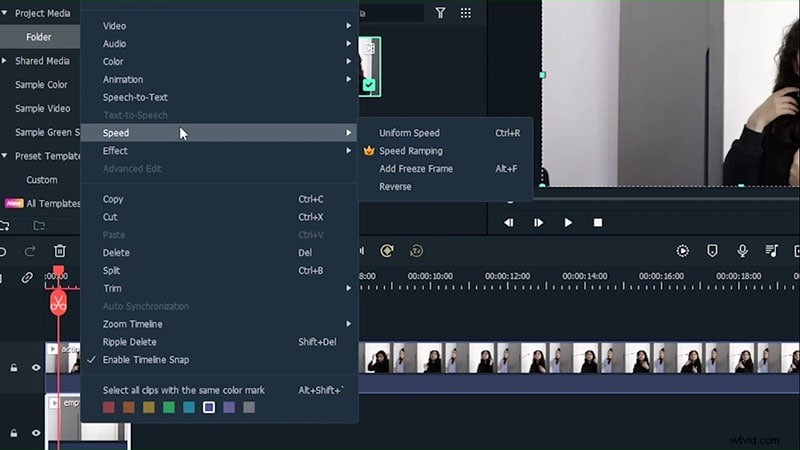Screen dimensions: 800x450
Task: Click the play/pause frame-step button
Action: [x=538, y=223]
